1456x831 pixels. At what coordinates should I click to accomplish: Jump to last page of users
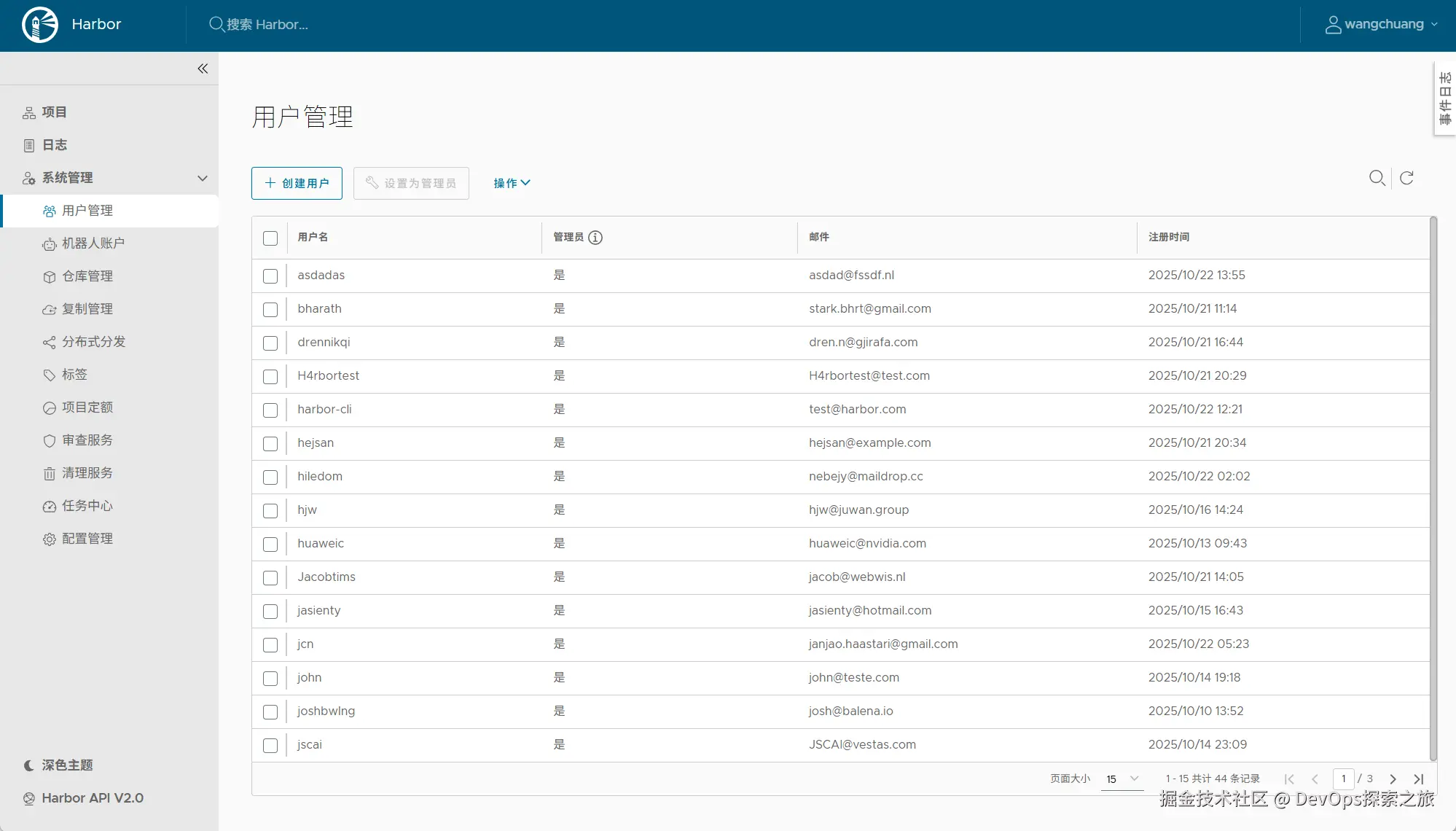pos(1418,779)
